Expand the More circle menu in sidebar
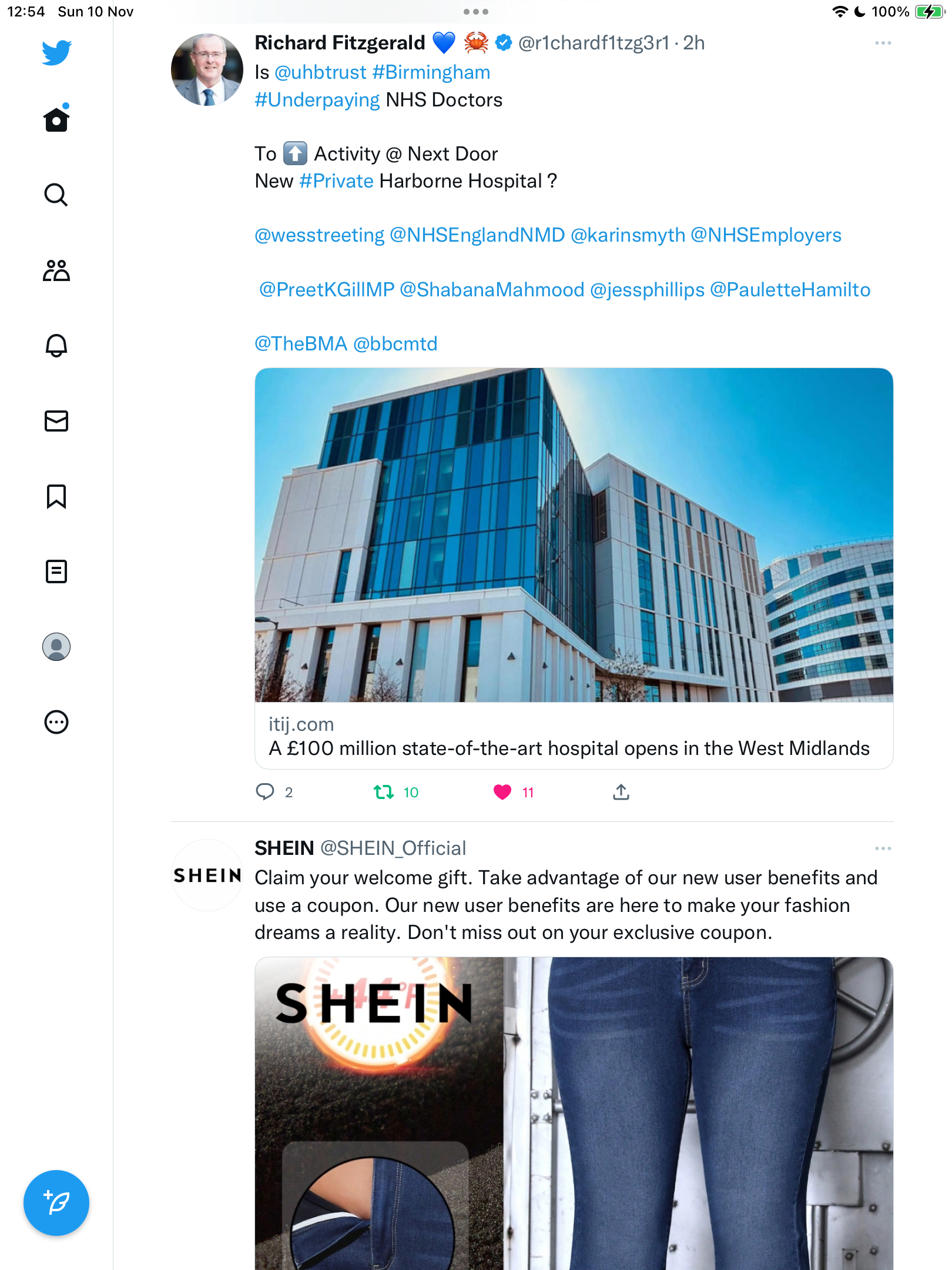Screen dimensions: 952x1270 (56, 722)
